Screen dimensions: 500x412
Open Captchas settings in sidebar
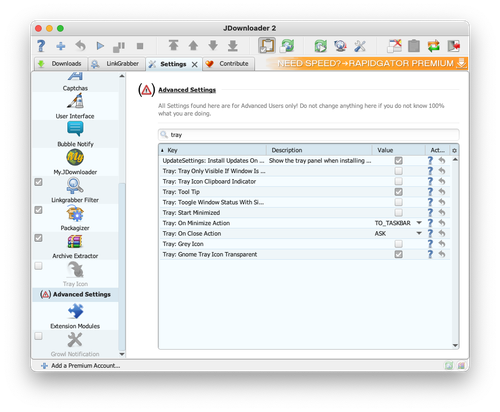point(75,82)
